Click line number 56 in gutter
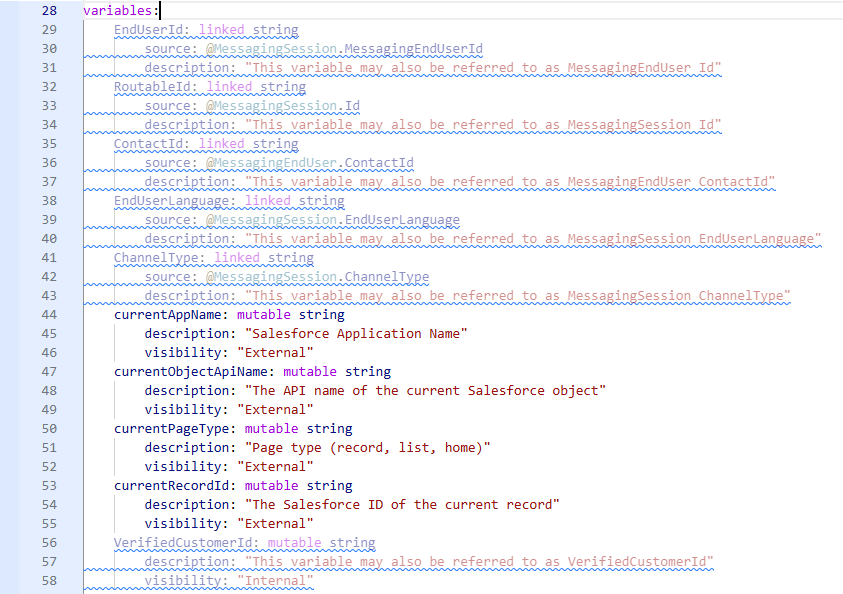The width and height of the screenshot is (843, 594). (x=49, y=542)
